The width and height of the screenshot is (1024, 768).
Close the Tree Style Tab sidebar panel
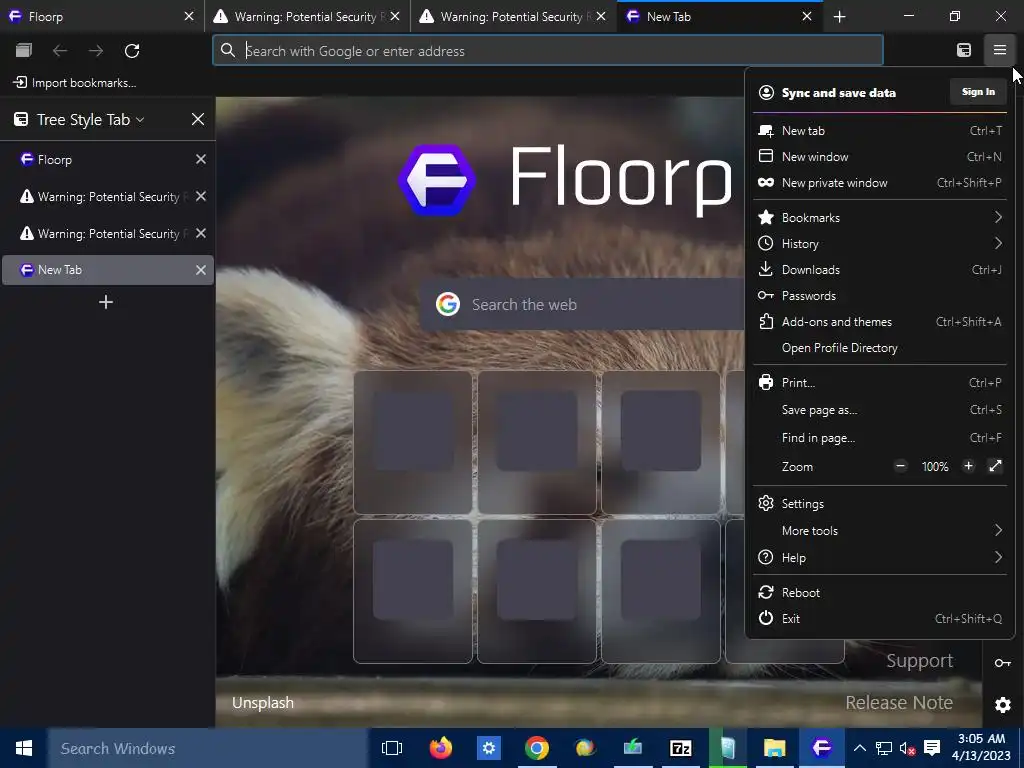point(198,120)
